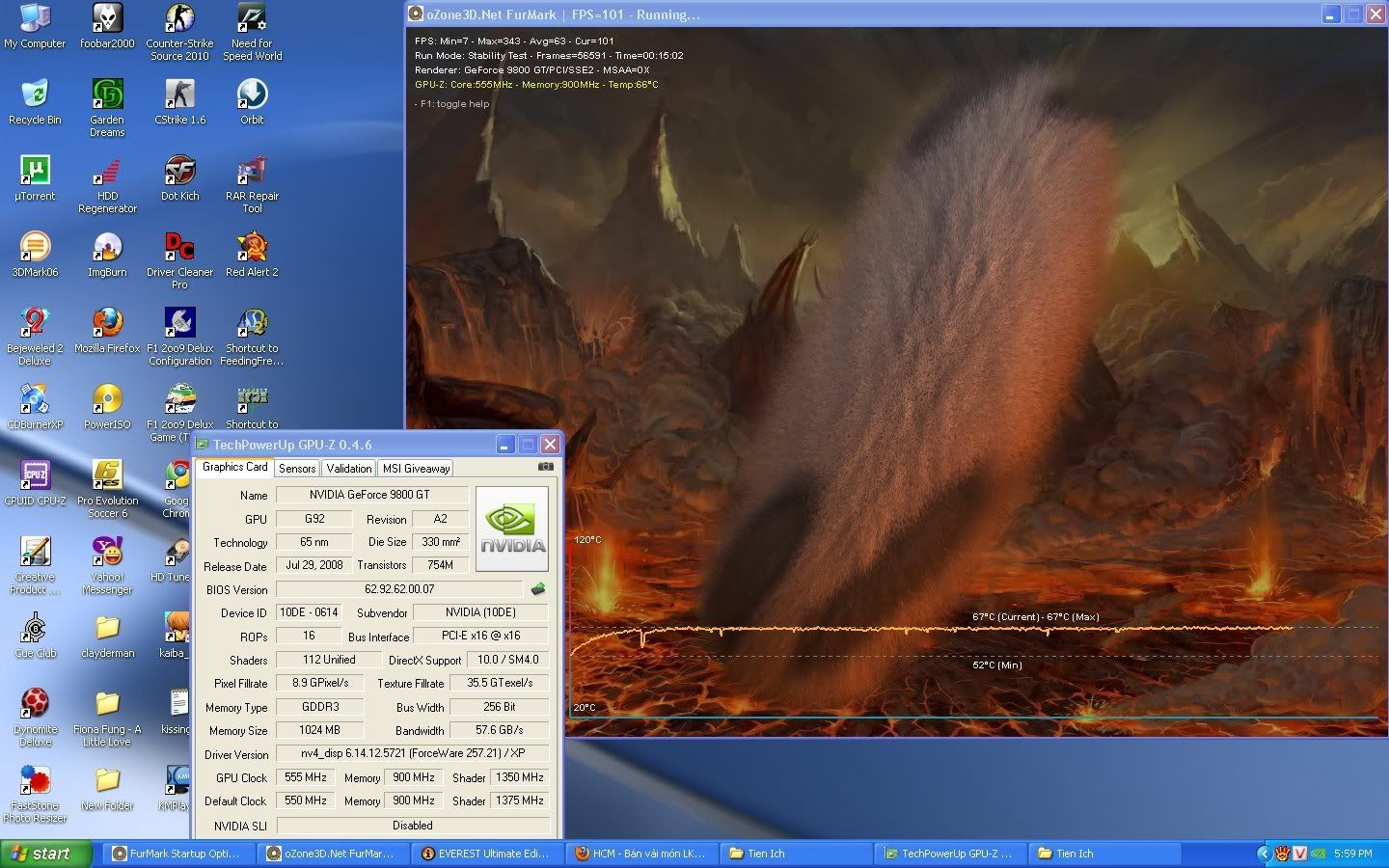Switch to FurMark Startup Options taskbar button
The width and height of the screenshot is (1389, 868).
pos(179,854)
